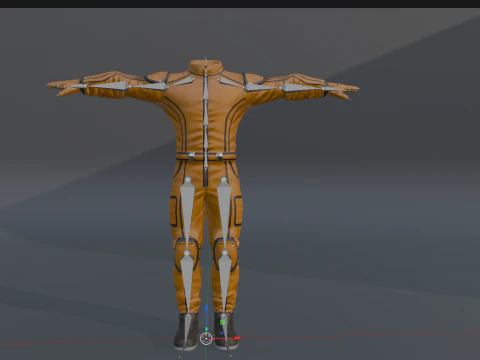Select the forearm bone on the viewer's right
480x360 pixels.
303,88
